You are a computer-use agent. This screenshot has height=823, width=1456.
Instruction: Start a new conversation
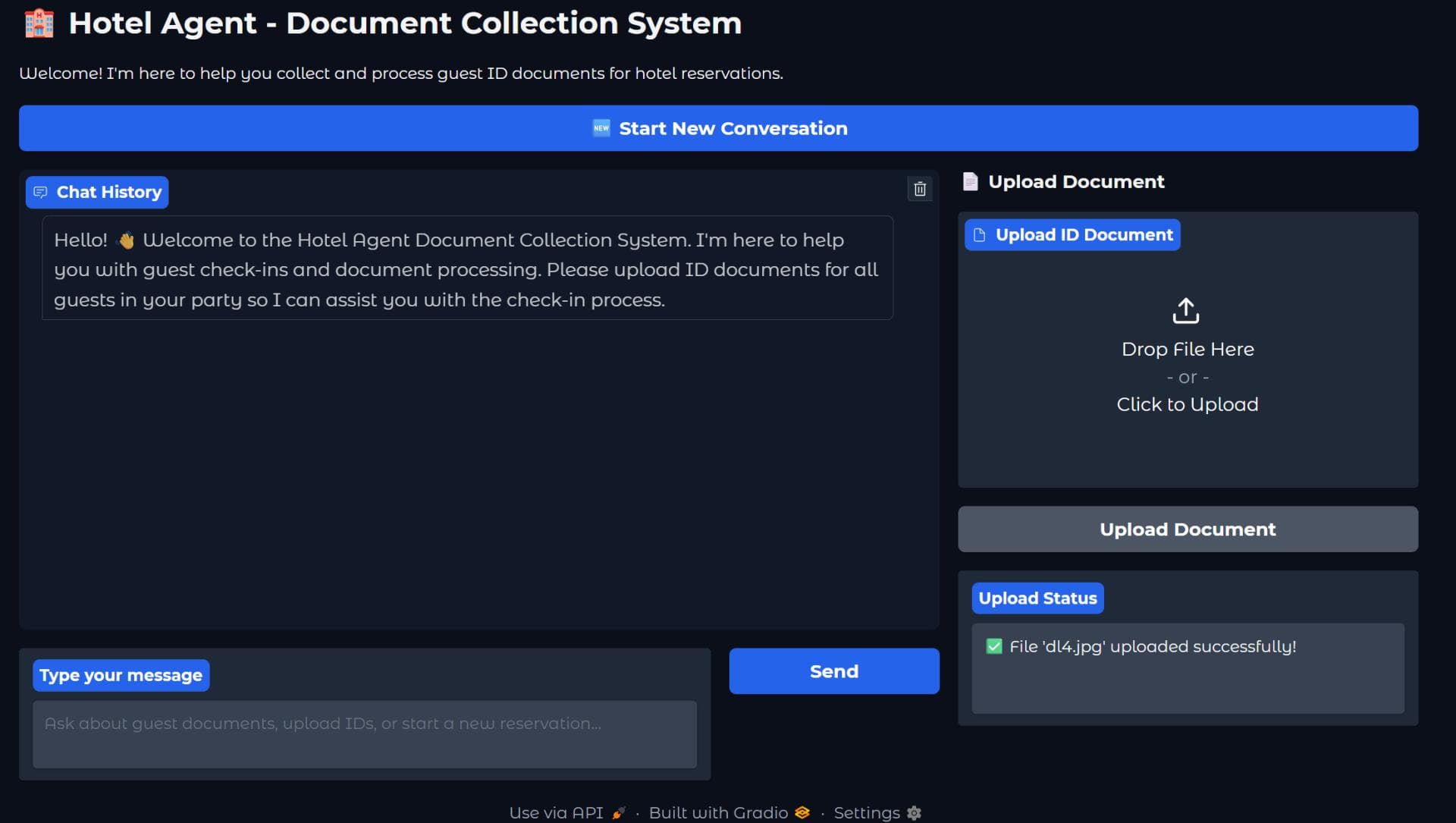[x=718, y=128]
